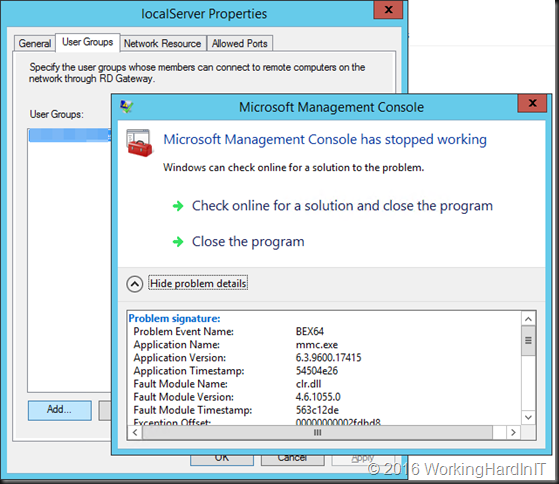Click the Add... button in localServer Properties
Screen dimensions: 559x484
(60, 410)
